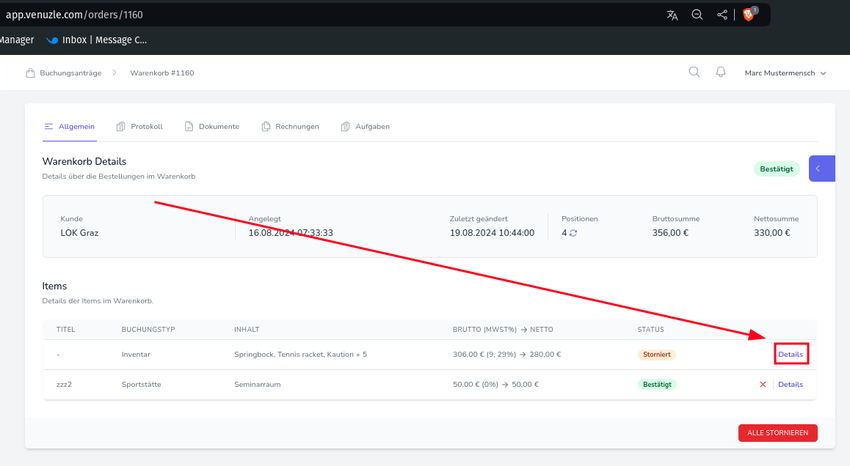Open the Manager bookmark
Screen dimensions: 850x466
17,40
